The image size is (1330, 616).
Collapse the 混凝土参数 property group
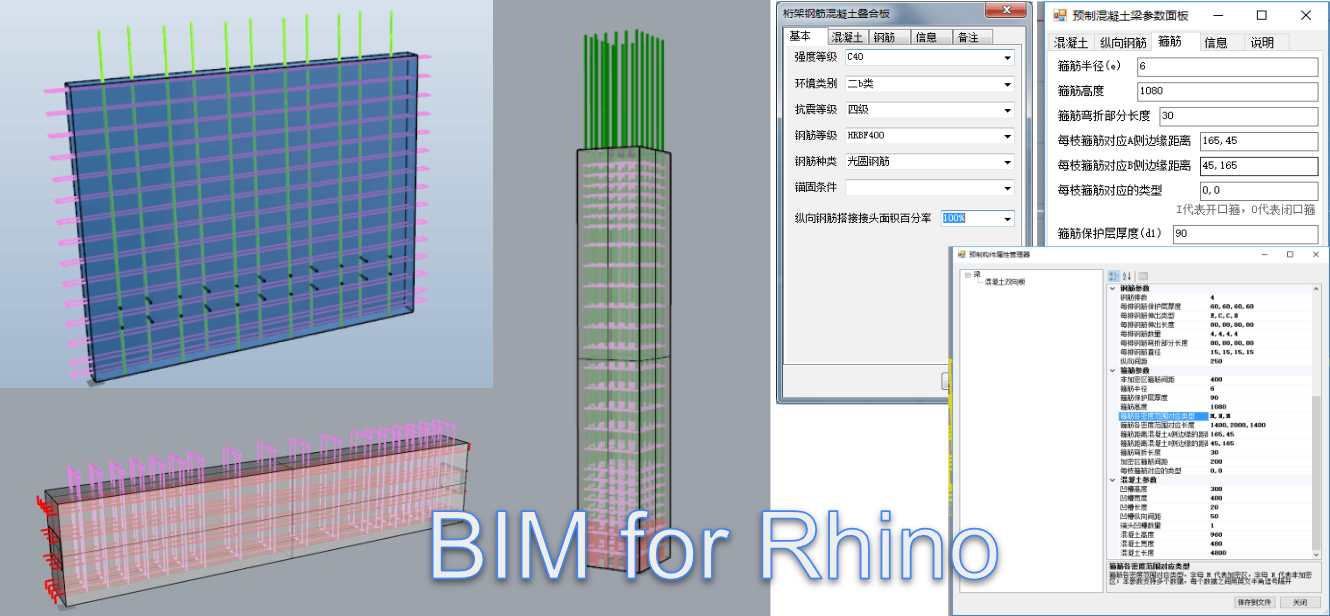(x=1112, y=481)
